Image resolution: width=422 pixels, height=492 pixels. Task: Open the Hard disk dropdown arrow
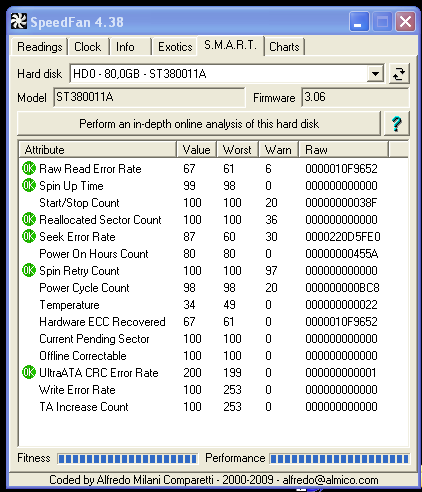point(375,74)
